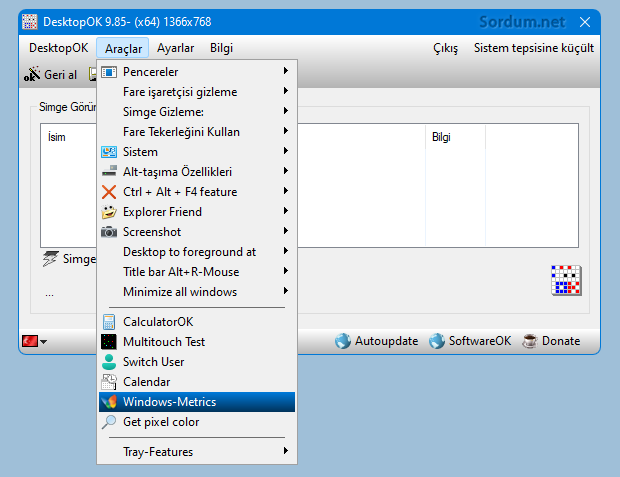Close the DesktopOK window
The image size is (620, 477).
pos(585,22)
